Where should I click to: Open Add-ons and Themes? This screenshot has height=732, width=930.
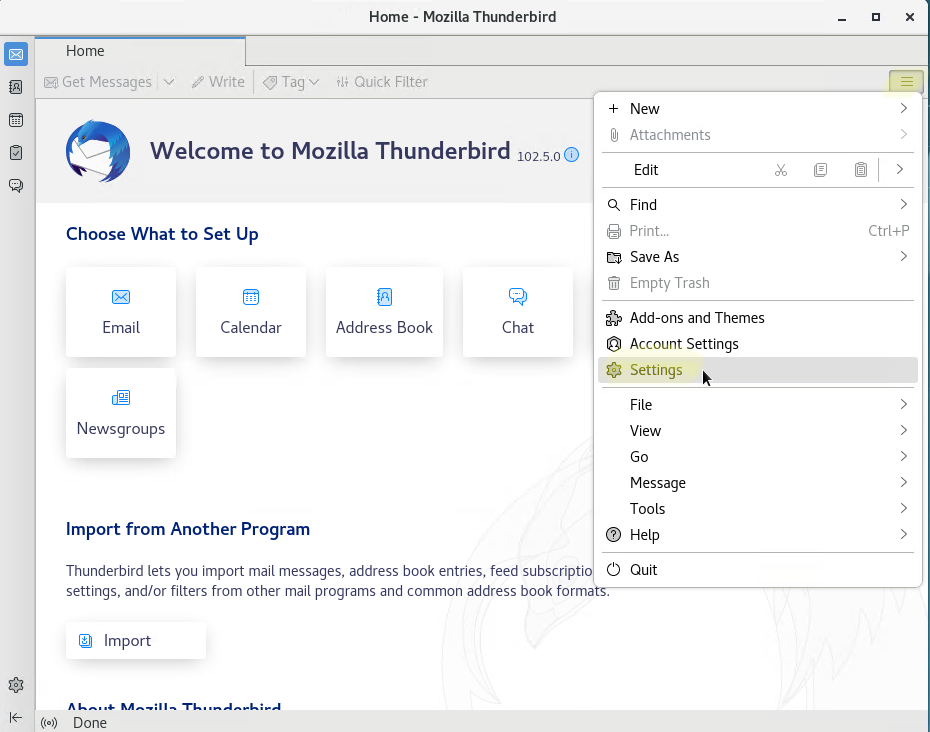click(x=758, y=318)
